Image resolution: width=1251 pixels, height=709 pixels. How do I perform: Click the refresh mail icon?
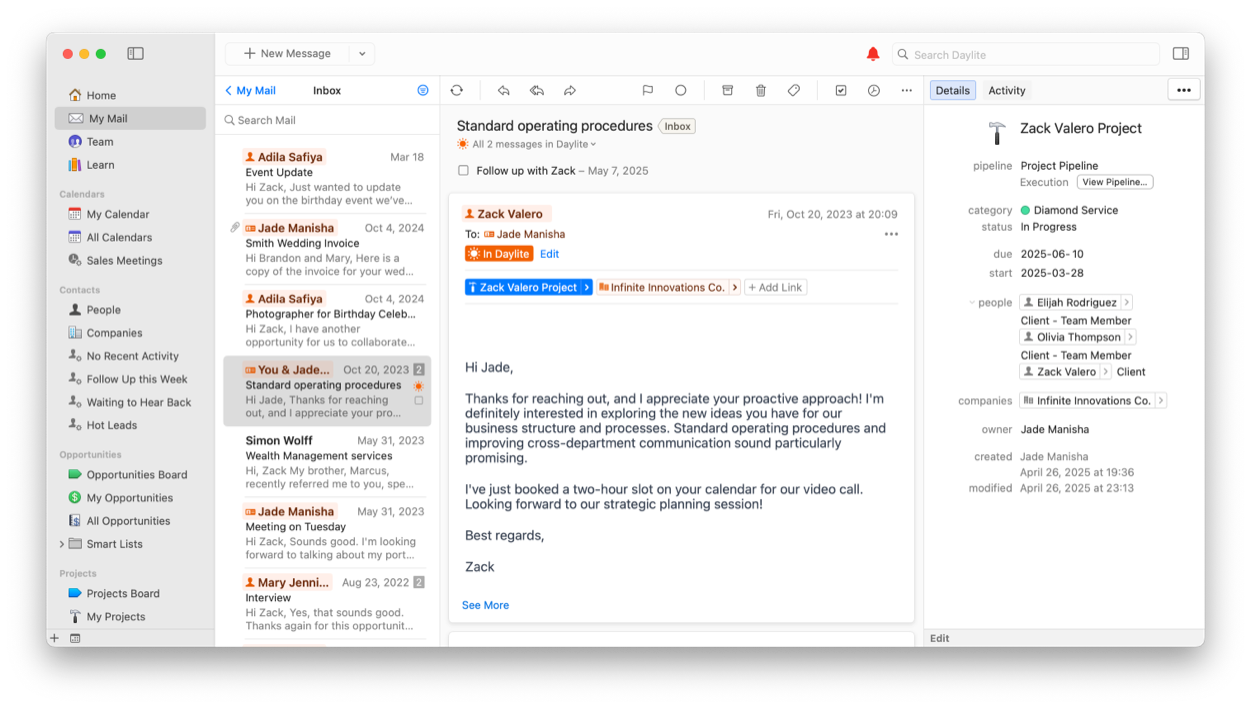point(457,90)
